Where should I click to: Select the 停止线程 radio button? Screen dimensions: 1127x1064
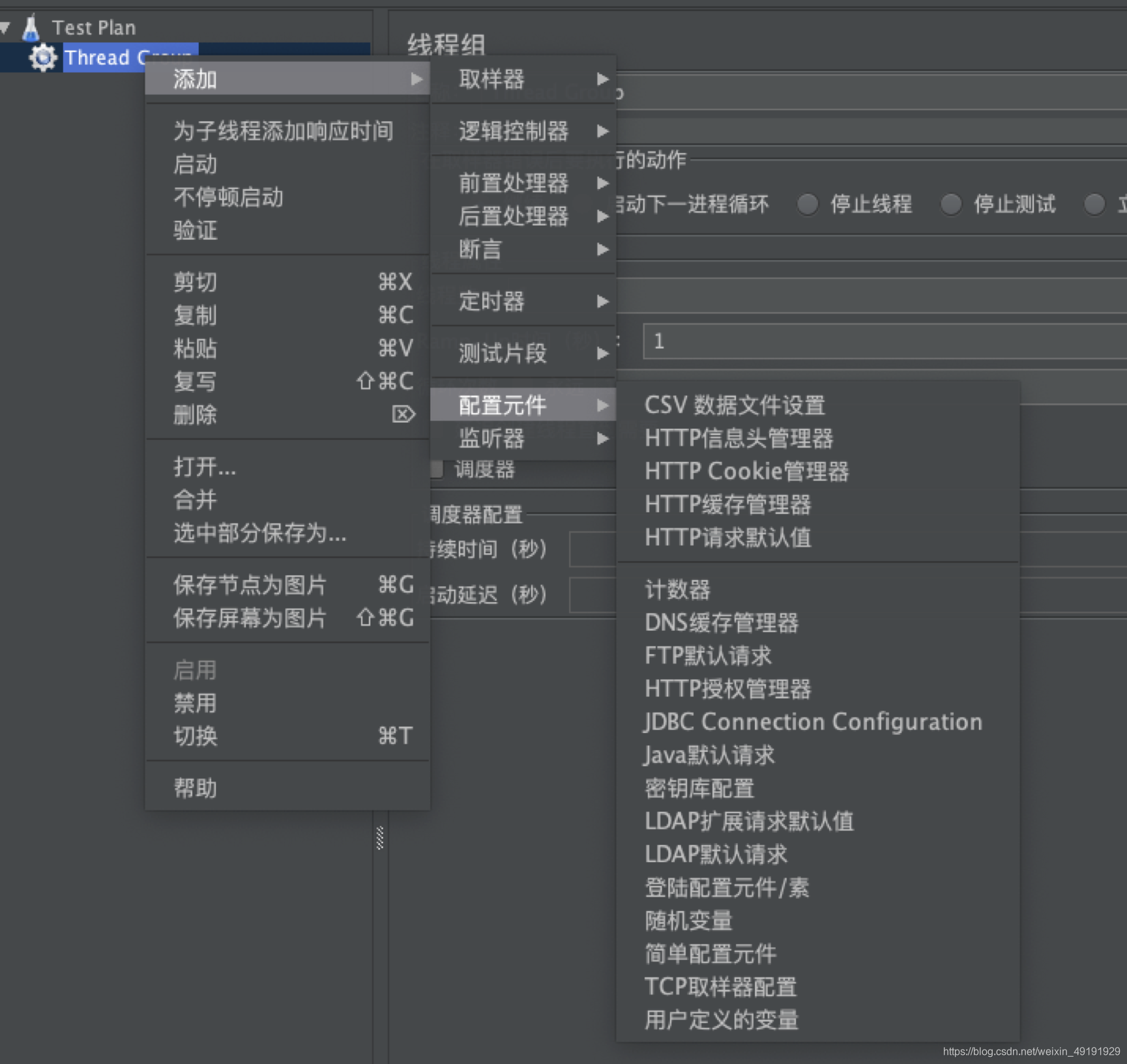[x=808, y=205]
